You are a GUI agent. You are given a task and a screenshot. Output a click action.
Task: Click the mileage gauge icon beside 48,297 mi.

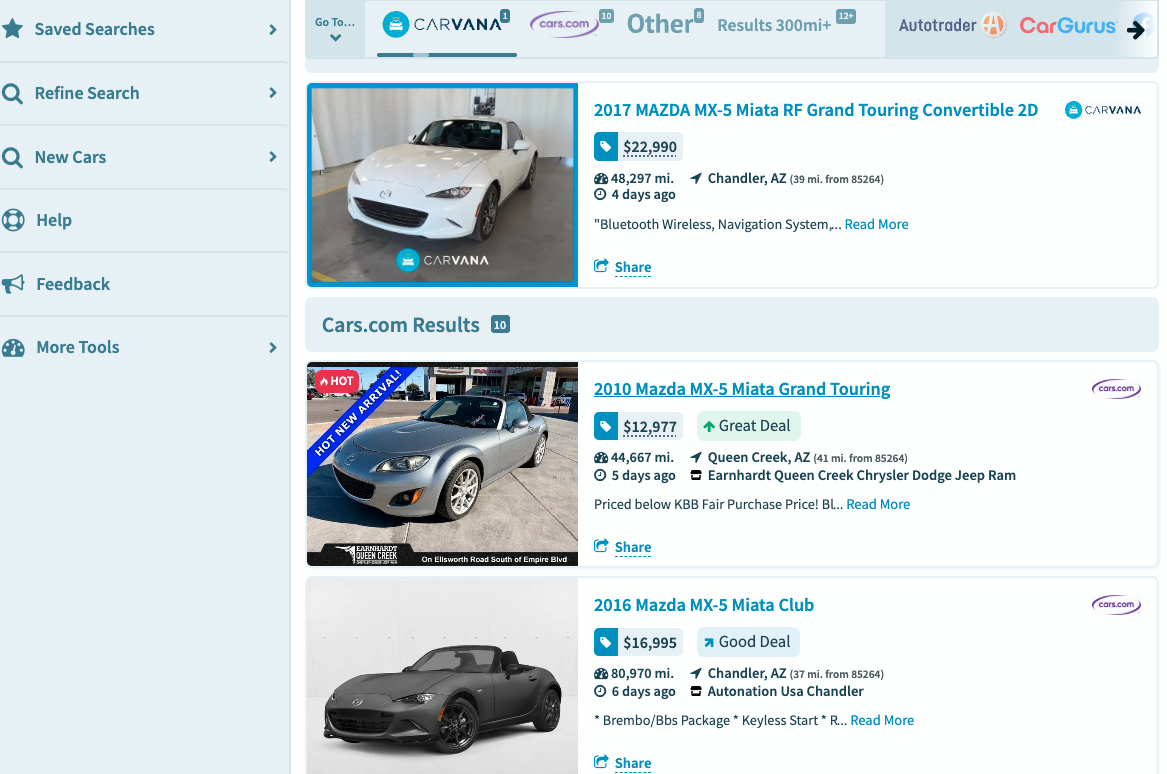[x=601, y=179]
